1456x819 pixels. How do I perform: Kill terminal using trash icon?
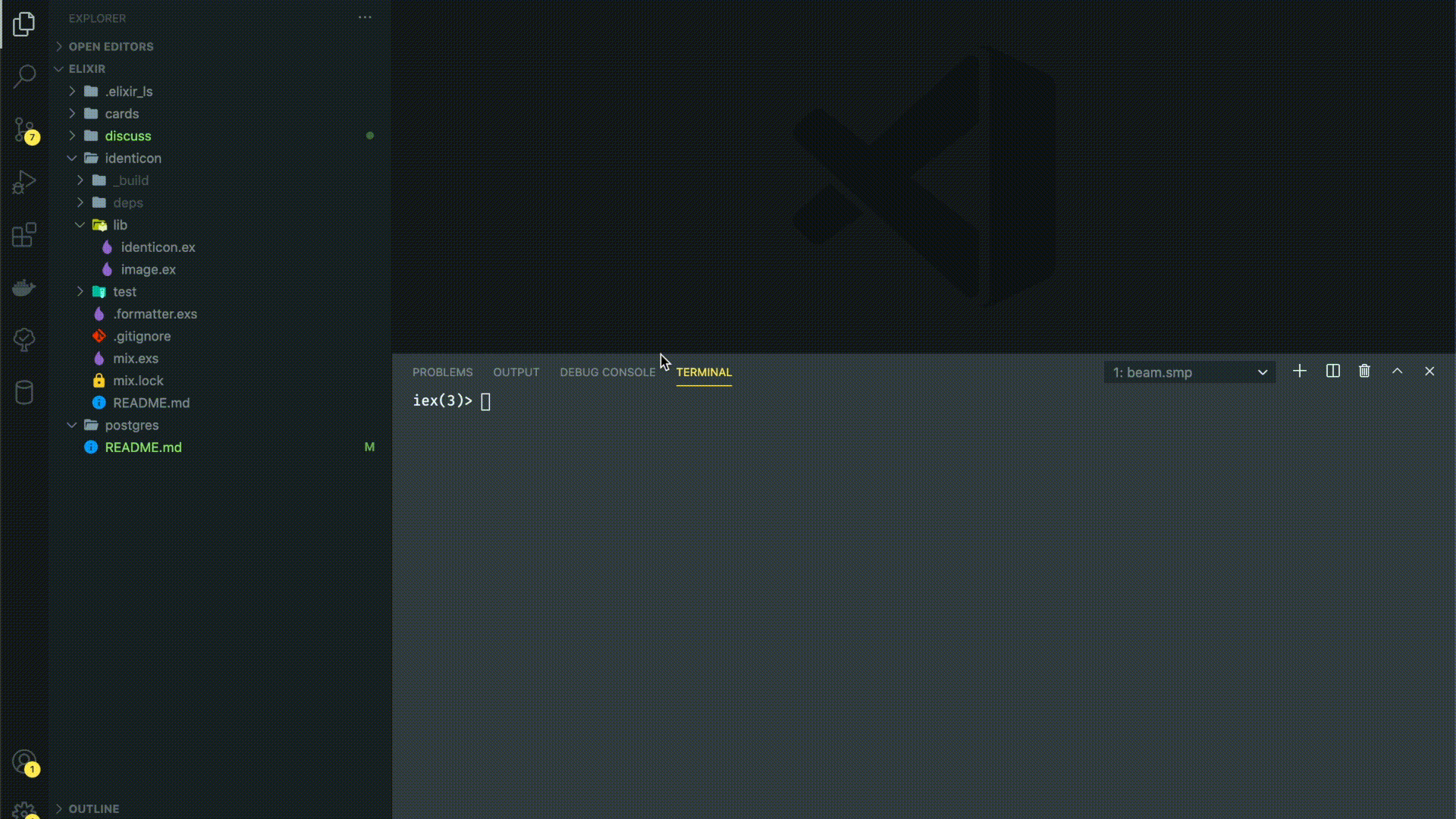(x=1364, y=372)
